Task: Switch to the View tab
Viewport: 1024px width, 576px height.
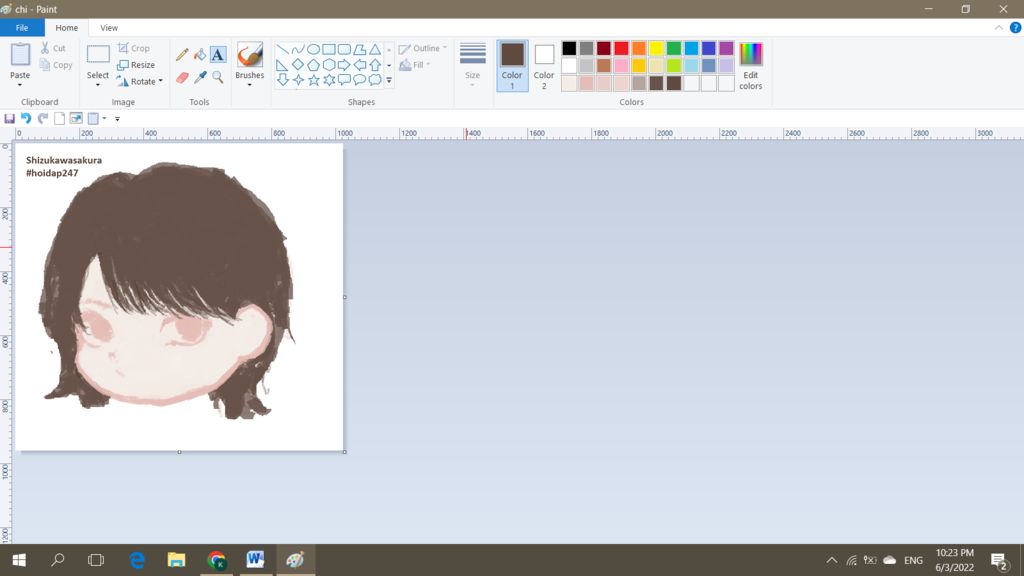Action: point(109,27)
